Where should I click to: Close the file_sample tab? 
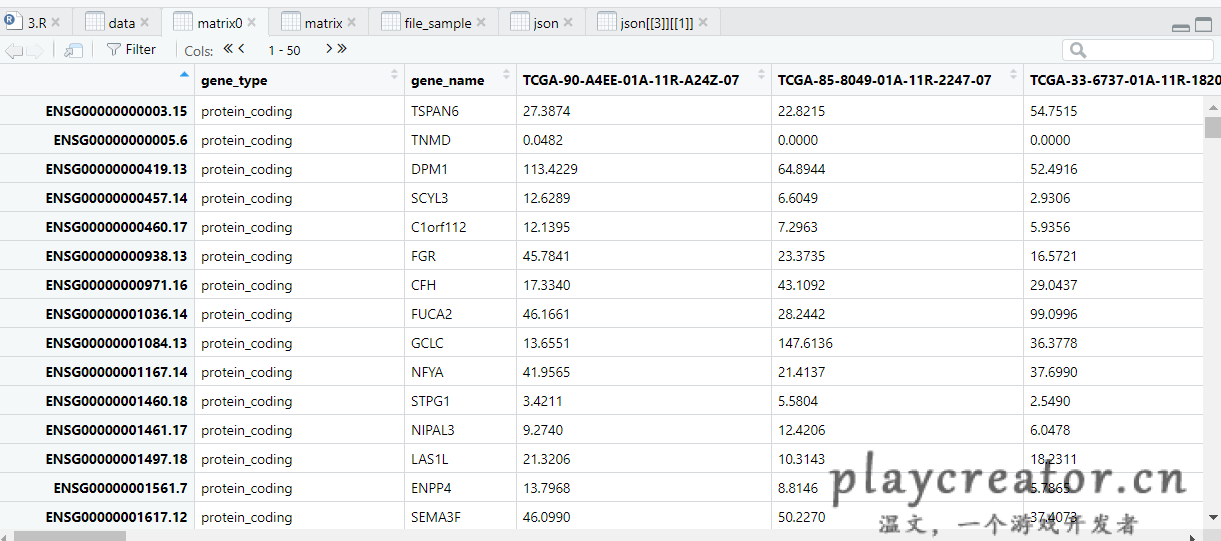coord(481,23)
